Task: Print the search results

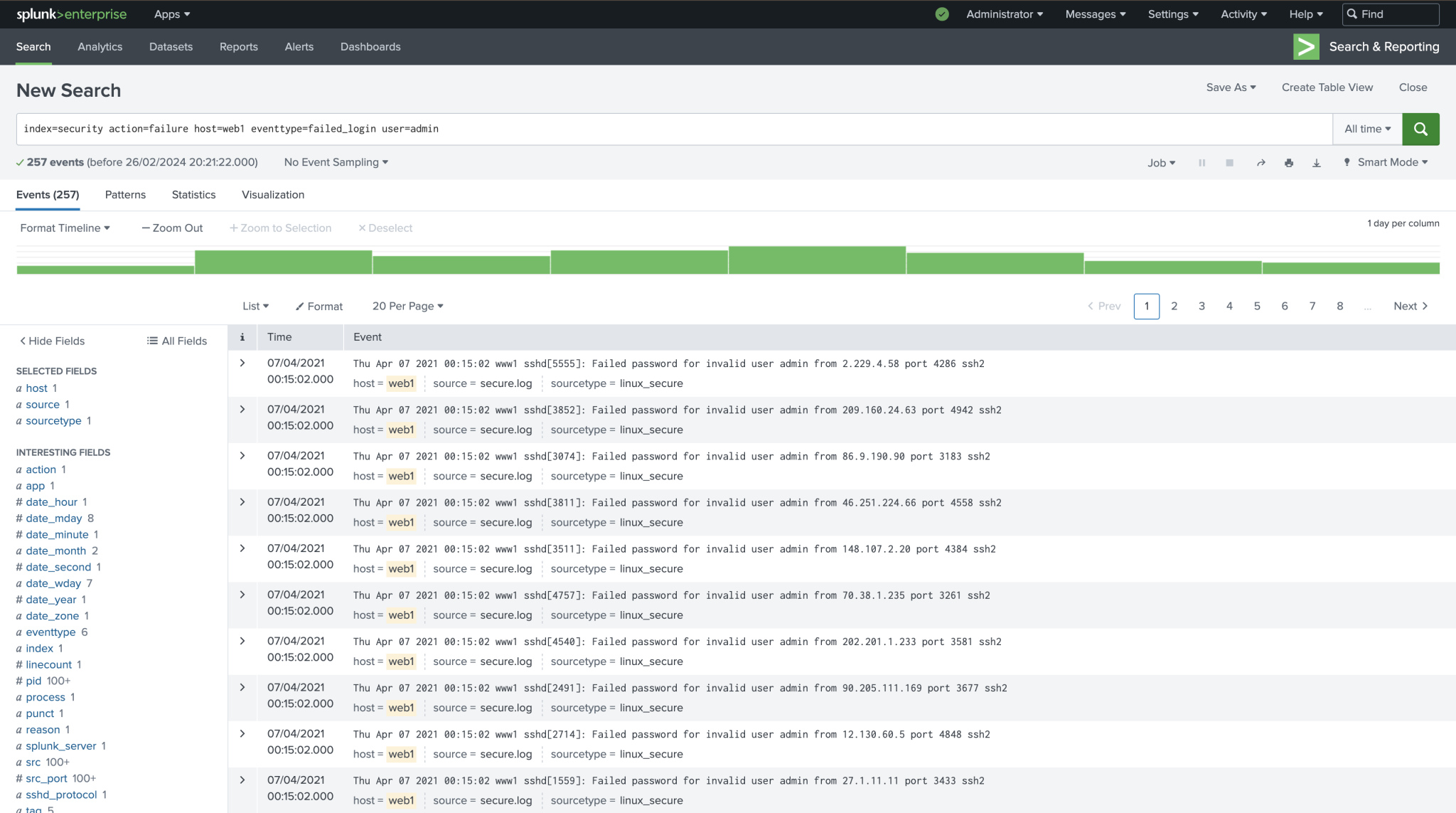Action: [x=1289, y=163]
